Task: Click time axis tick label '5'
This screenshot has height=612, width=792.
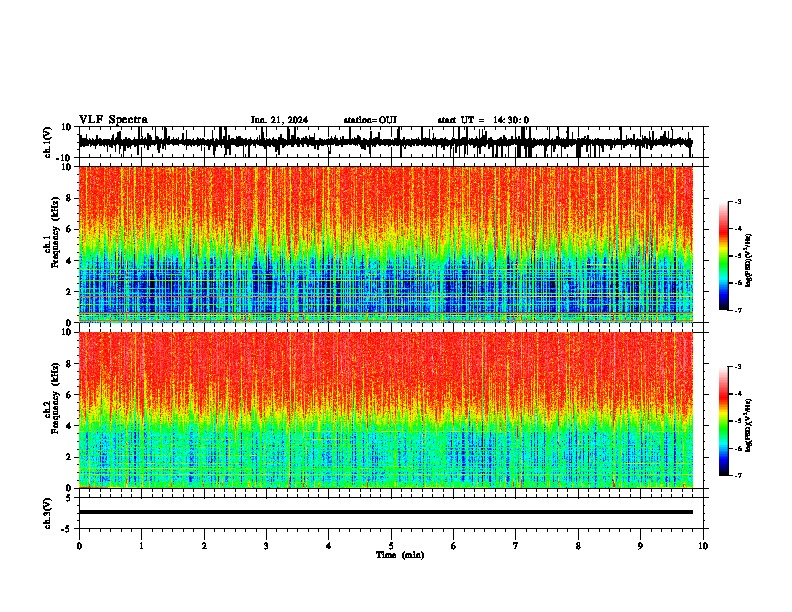Action: [x=391, y=546]
